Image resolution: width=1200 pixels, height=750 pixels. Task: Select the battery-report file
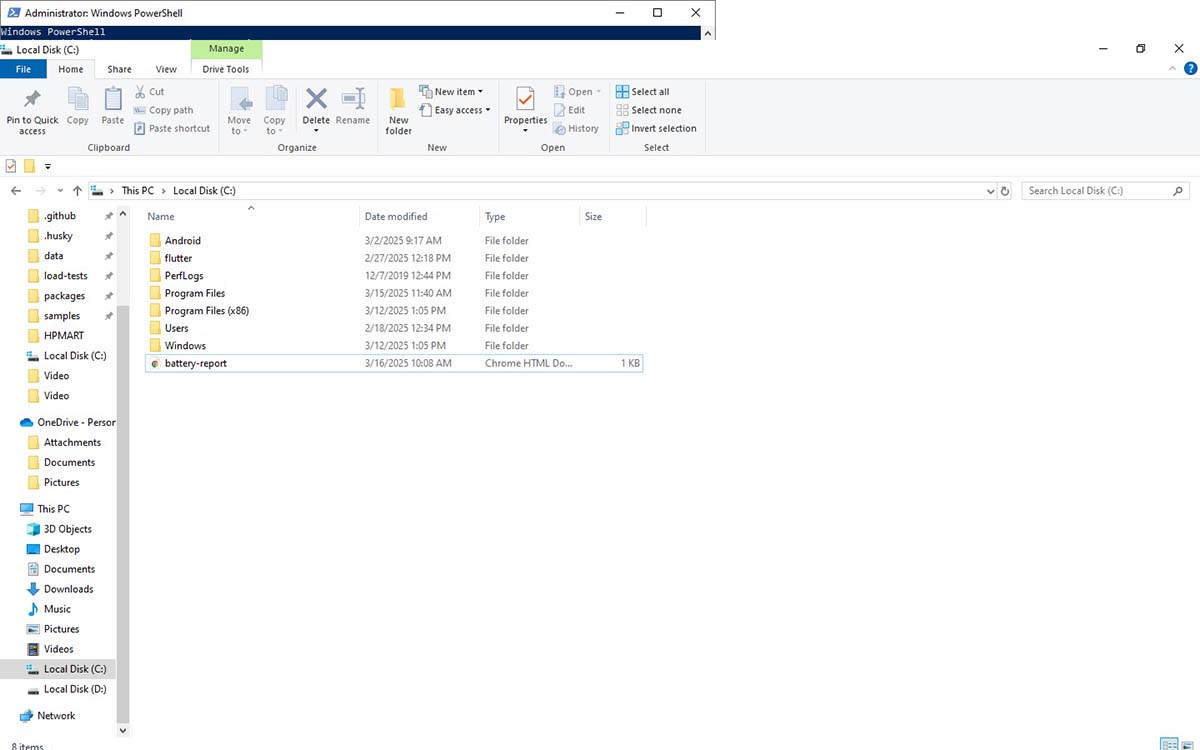[394, 363]
